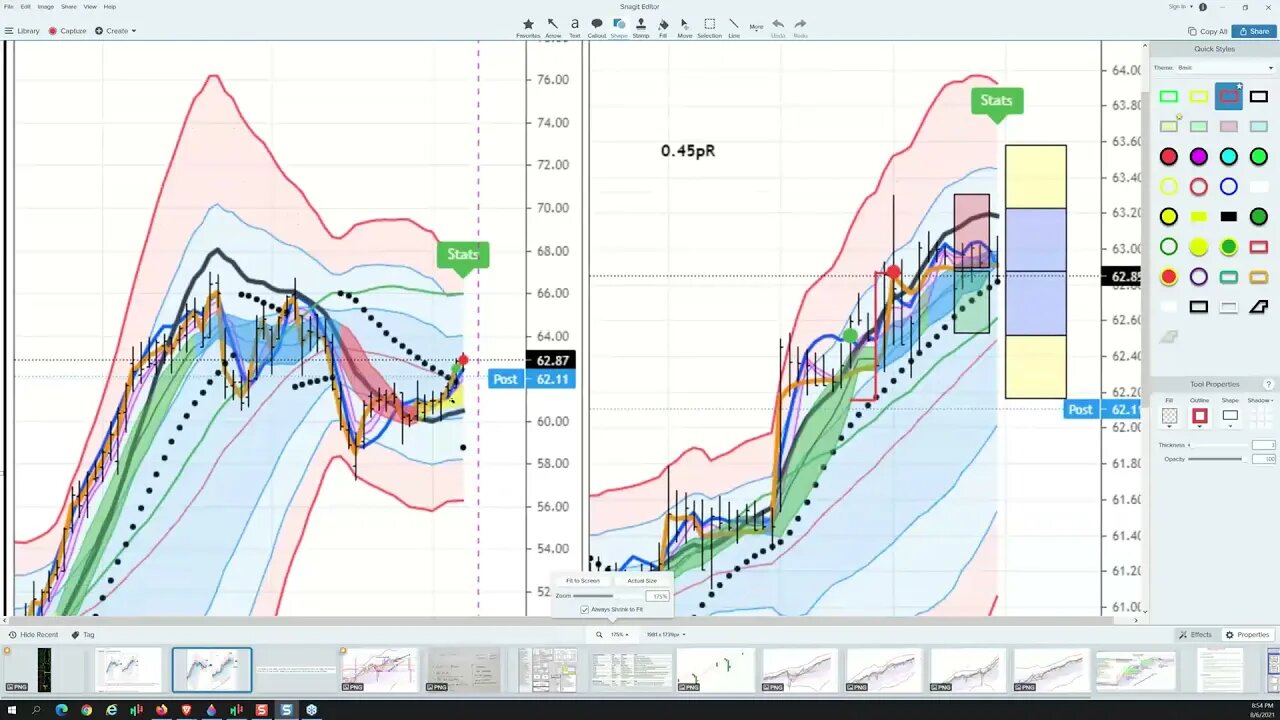
Task: Select the Selection tool
Action: (x=709, y=27)
